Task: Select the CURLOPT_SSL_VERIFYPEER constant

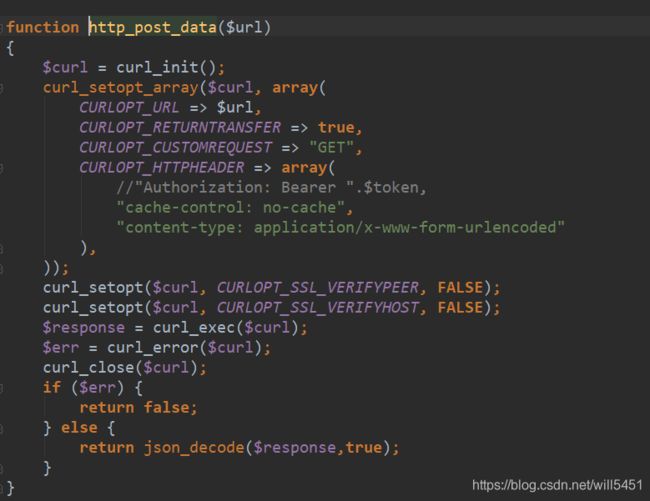Action: (x=318, y=287)
